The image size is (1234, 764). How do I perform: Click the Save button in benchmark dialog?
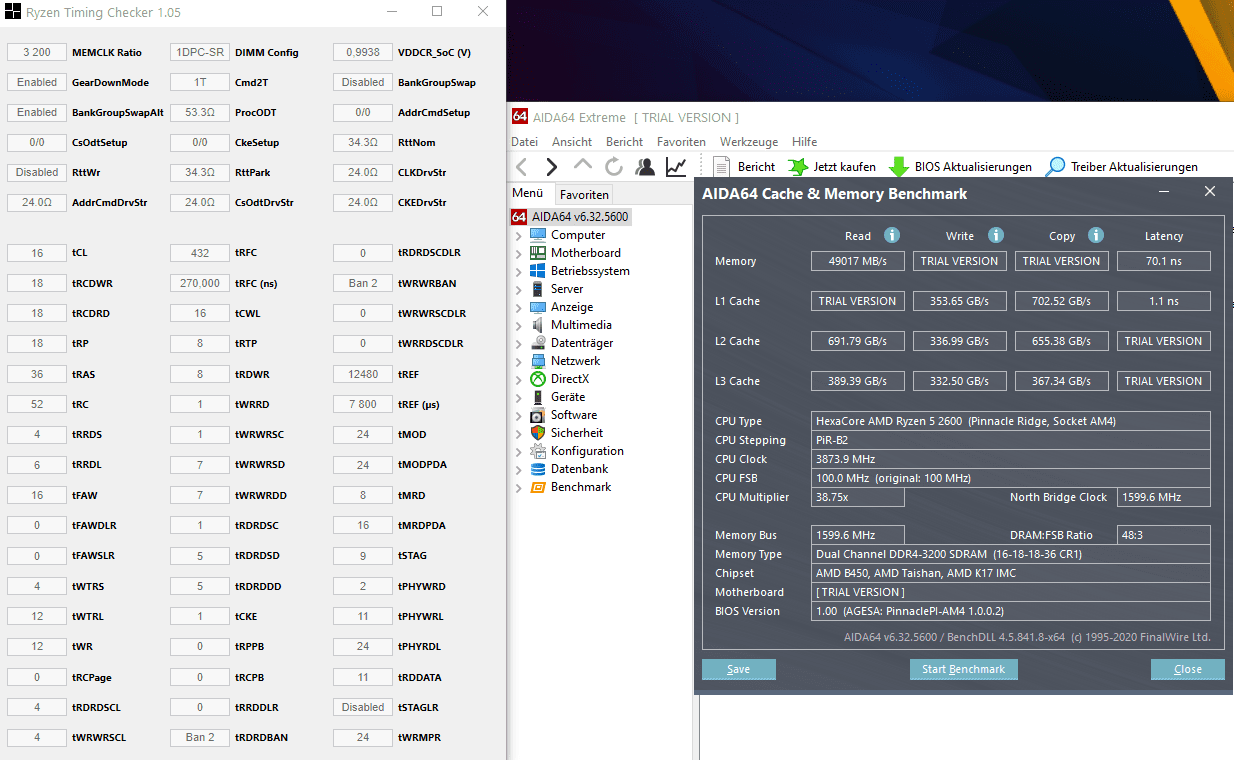coord(739,669)
